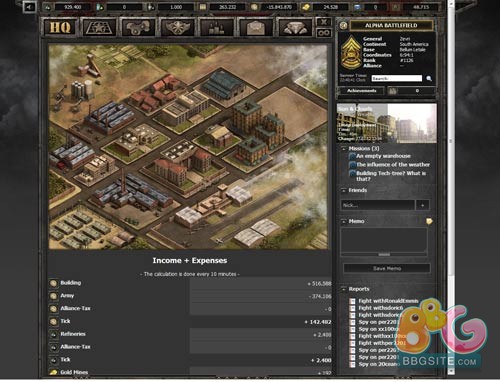Click the friend Nick input field

tap(377, 205)
